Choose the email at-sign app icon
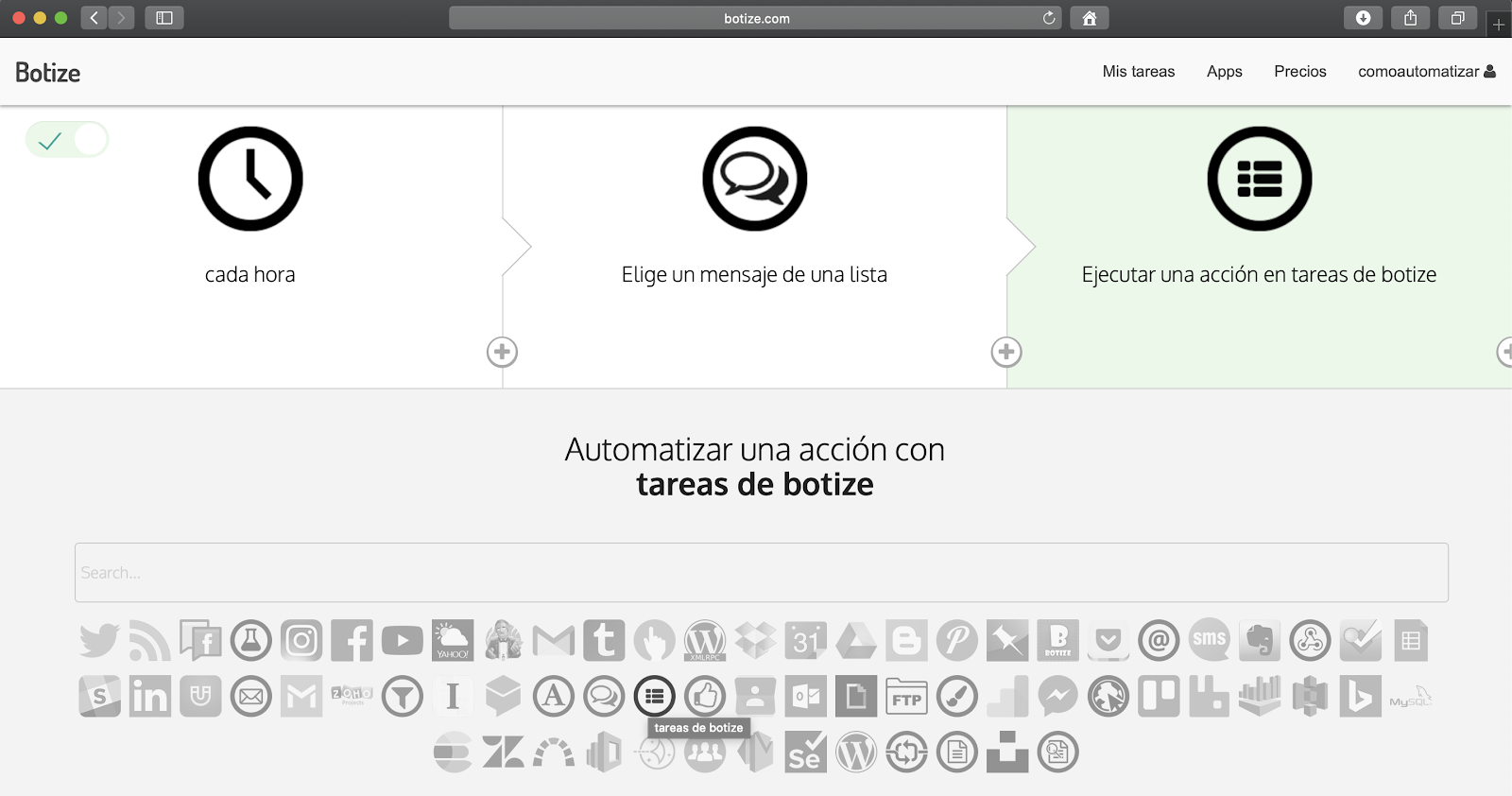 pos(1159,641)
